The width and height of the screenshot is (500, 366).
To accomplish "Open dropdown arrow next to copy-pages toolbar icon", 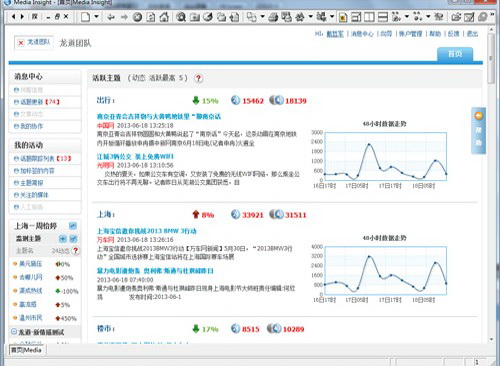I will click(262, 16).
